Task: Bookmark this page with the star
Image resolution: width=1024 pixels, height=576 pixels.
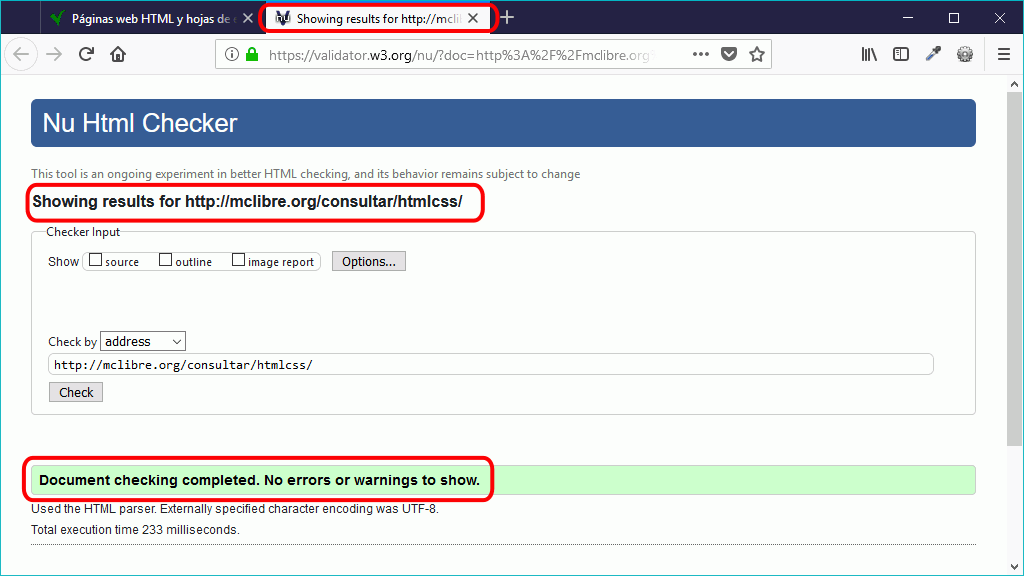Action: (x=757, y=54)
